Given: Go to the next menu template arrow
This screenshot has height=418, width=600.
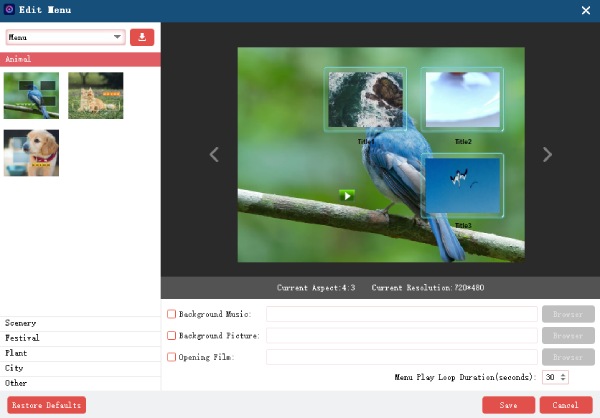Looking at the screenshot, I should (547, 154).
